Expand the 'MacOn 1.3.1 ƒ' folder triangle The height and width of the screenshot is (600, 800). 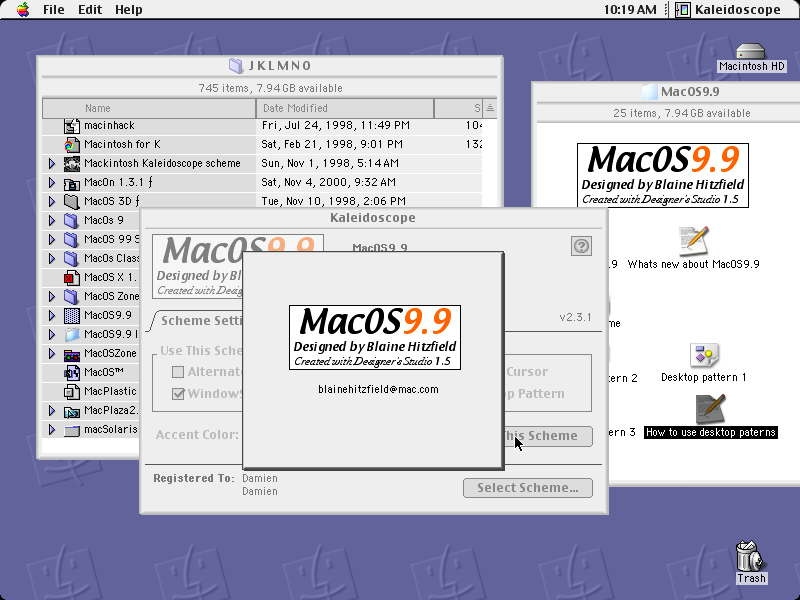(x=52, y=183)
